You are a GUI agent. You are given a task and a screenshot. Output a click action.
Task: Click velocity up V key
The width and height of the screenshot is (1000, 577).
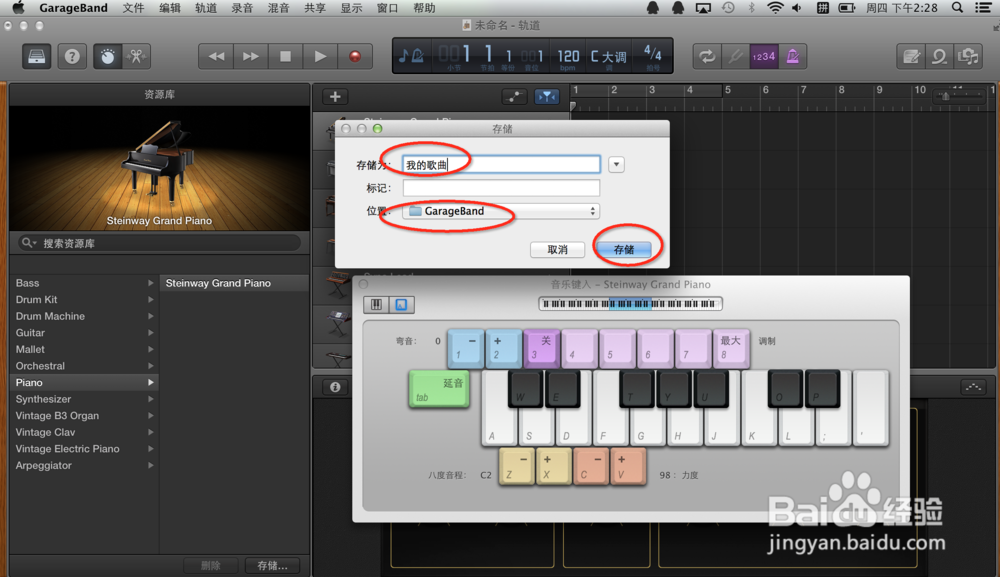[628, 467]
